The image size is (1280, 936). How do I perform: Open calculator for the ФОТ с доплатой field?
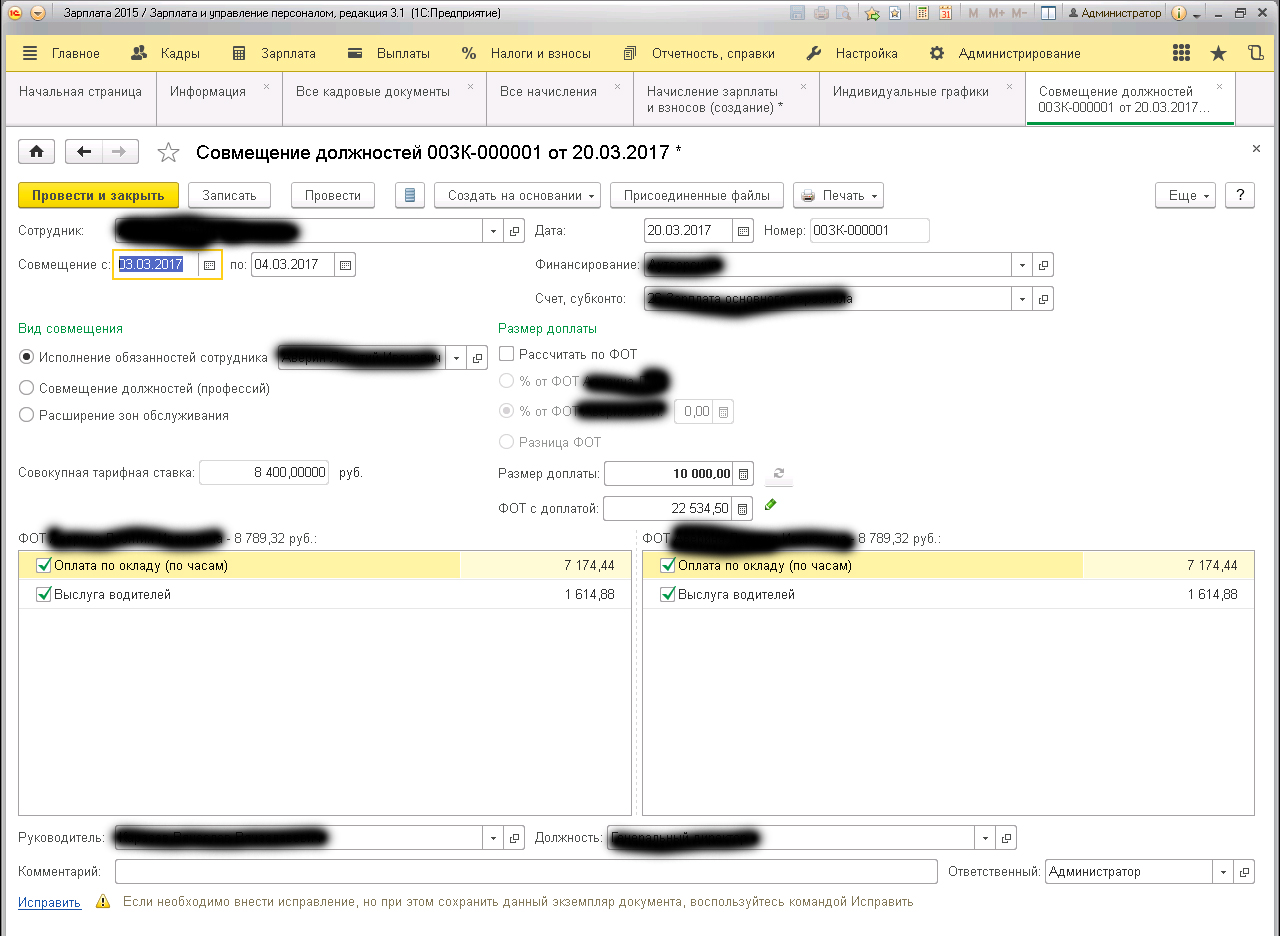(x=743, y=509)
